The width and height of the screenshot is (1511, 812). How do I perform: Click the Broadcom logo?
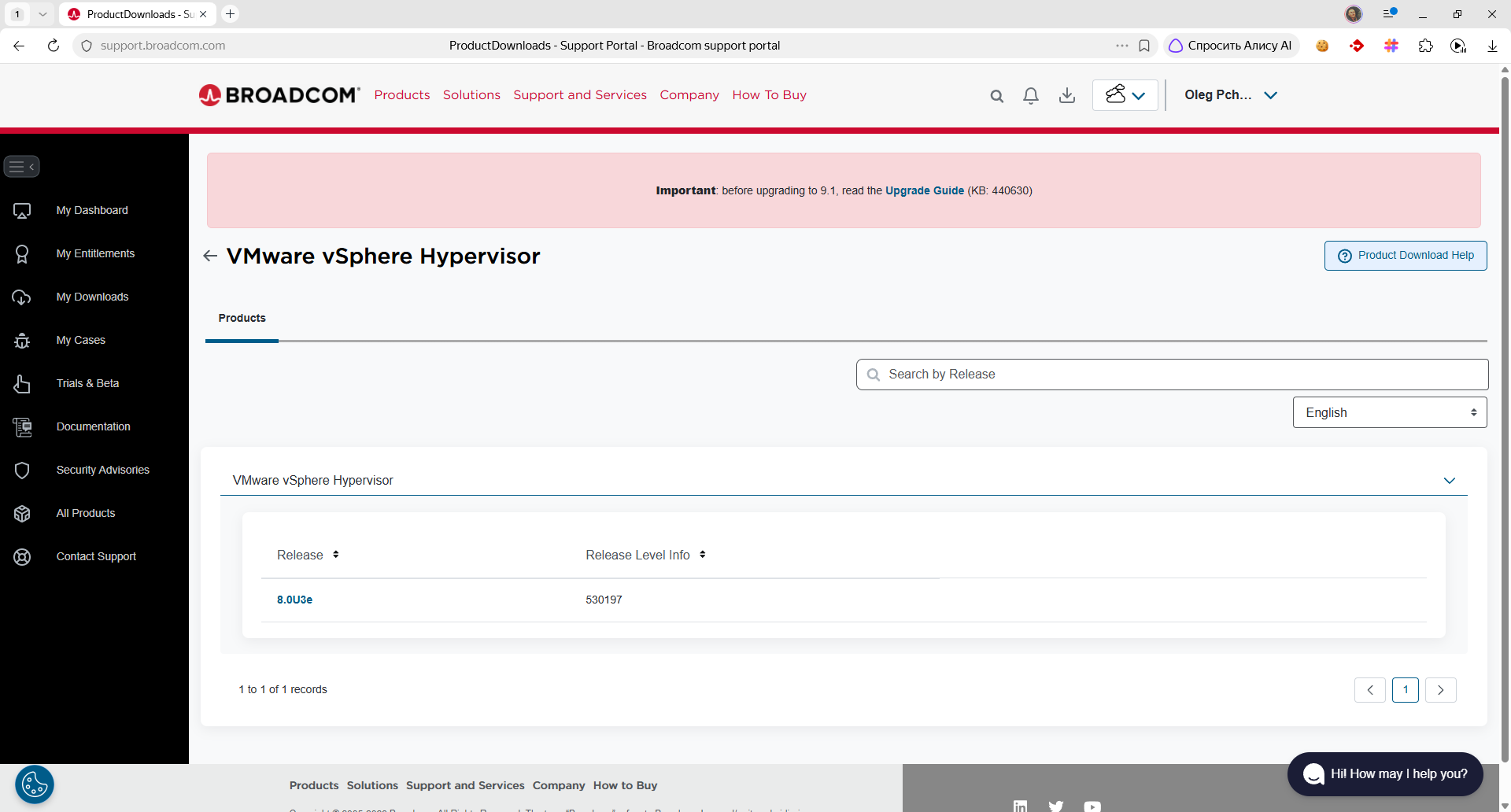pyautogui.click(x=279, y=95)
